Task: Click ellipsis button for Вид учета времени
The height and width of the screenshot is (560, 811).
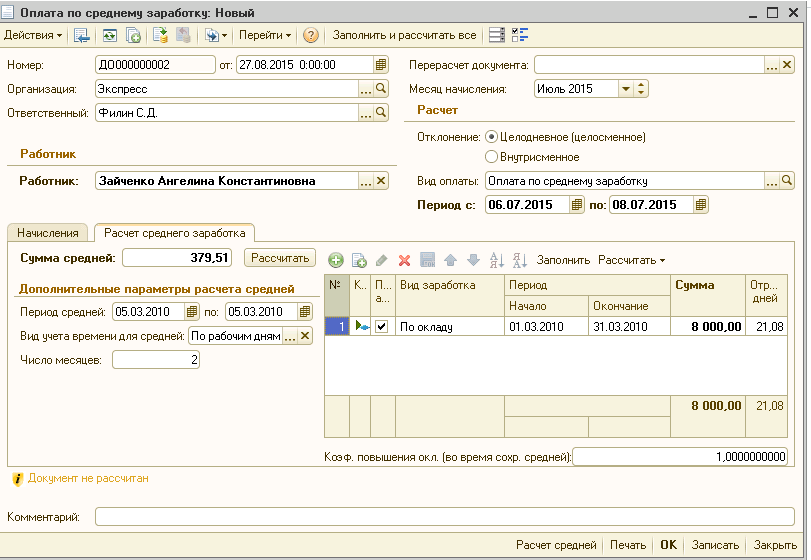Action: pos(290,336)
